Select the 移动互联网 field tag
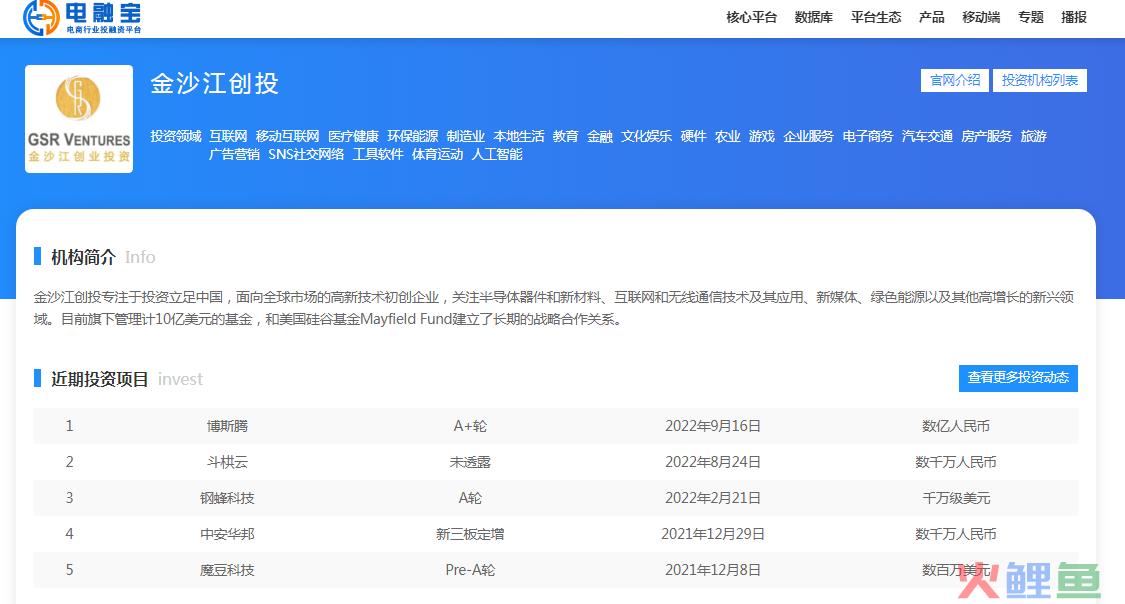The width and height of the screenshot is (1125, 604). coord(287,136)
